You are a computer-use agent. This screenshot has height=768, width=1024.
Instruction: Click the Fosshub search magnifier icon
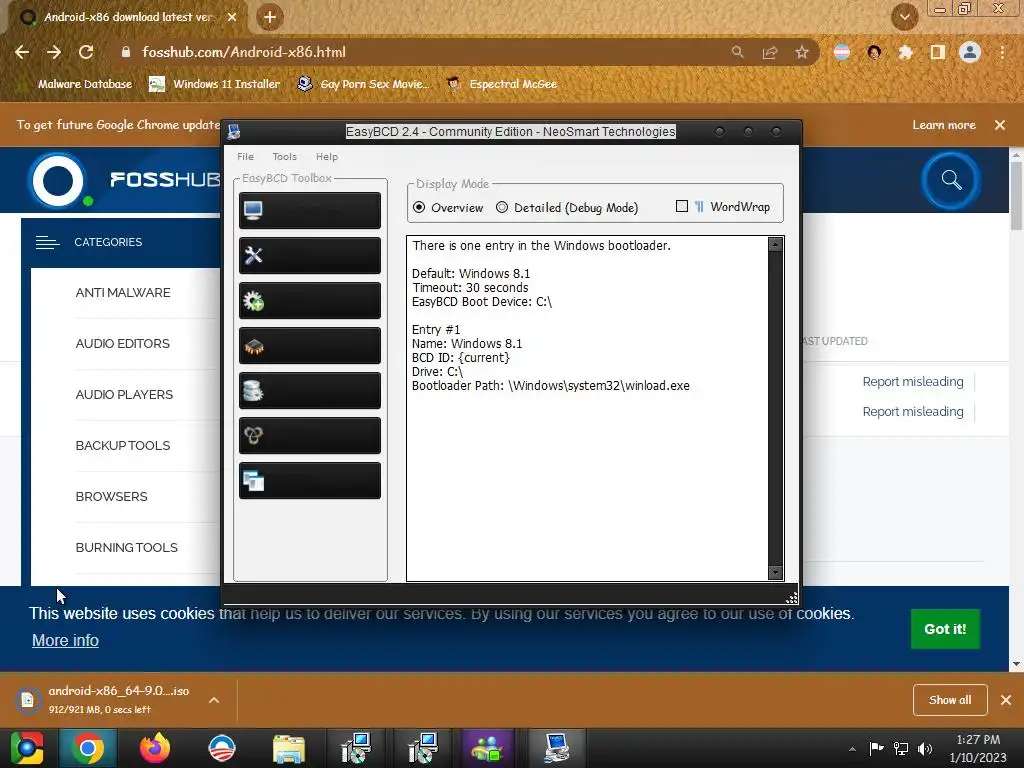951,180
